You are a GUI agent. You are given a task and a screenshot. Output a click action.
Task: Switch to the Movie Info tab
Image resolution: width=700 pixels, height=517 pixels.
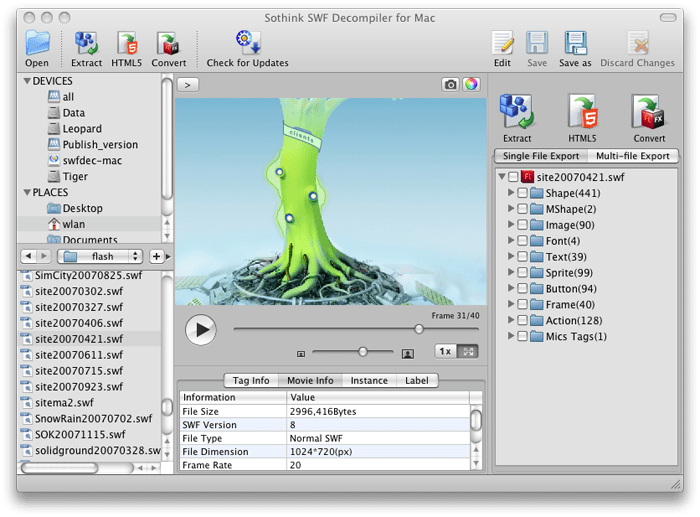310,380
